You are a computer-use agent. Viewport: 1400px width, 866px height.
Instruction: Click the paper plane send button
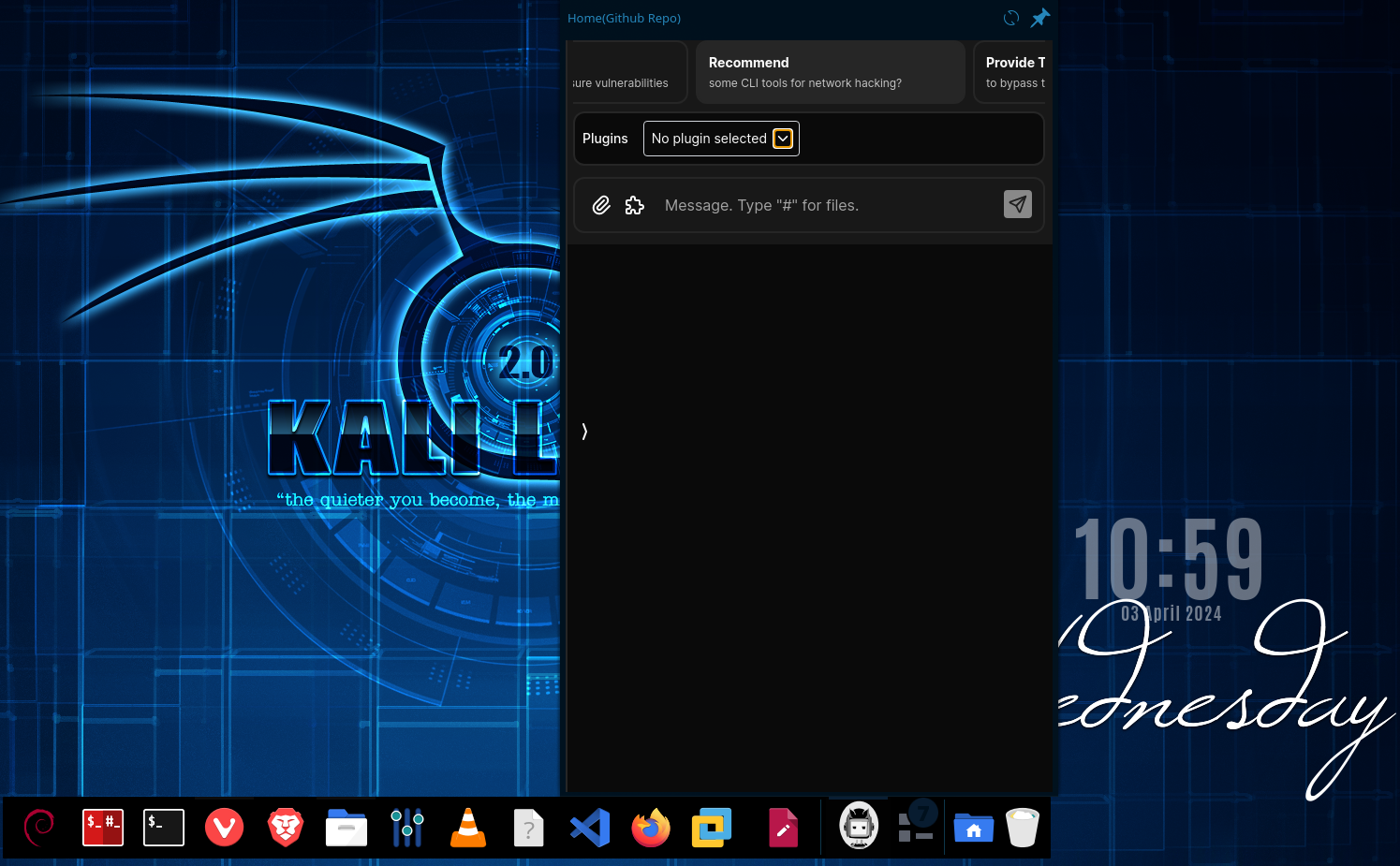1018,204
